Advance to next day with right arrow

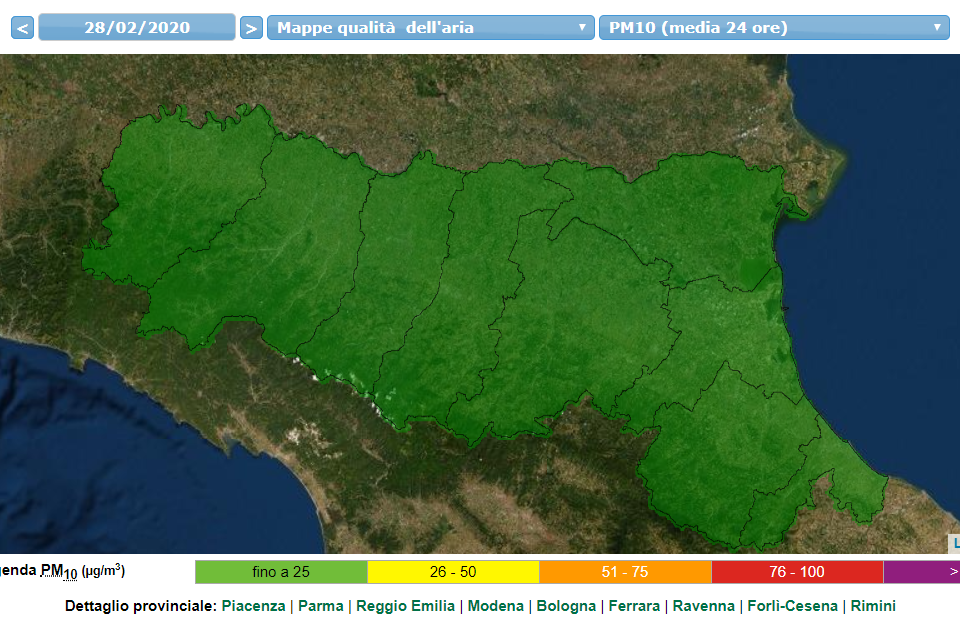point(252,28)
